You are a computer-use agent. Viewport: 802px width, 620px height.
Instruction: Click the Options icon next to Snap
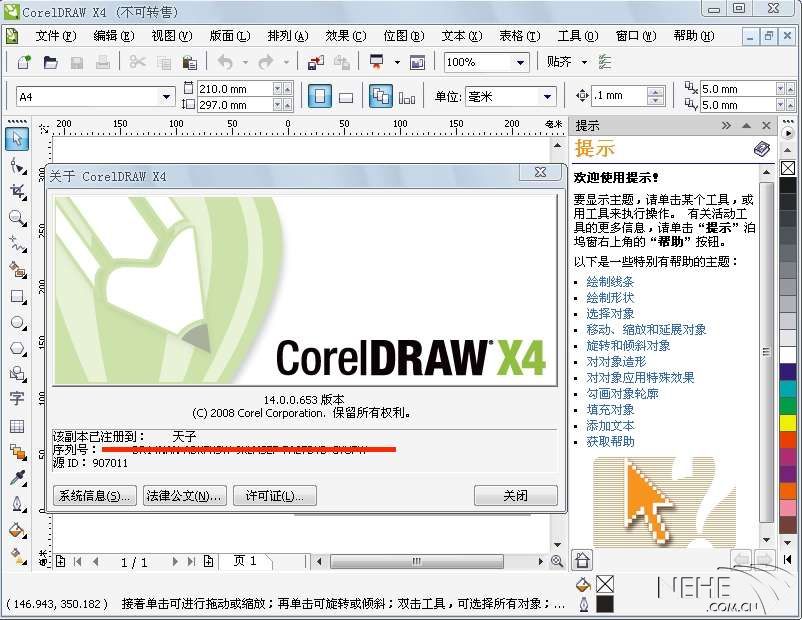[605, 62]
